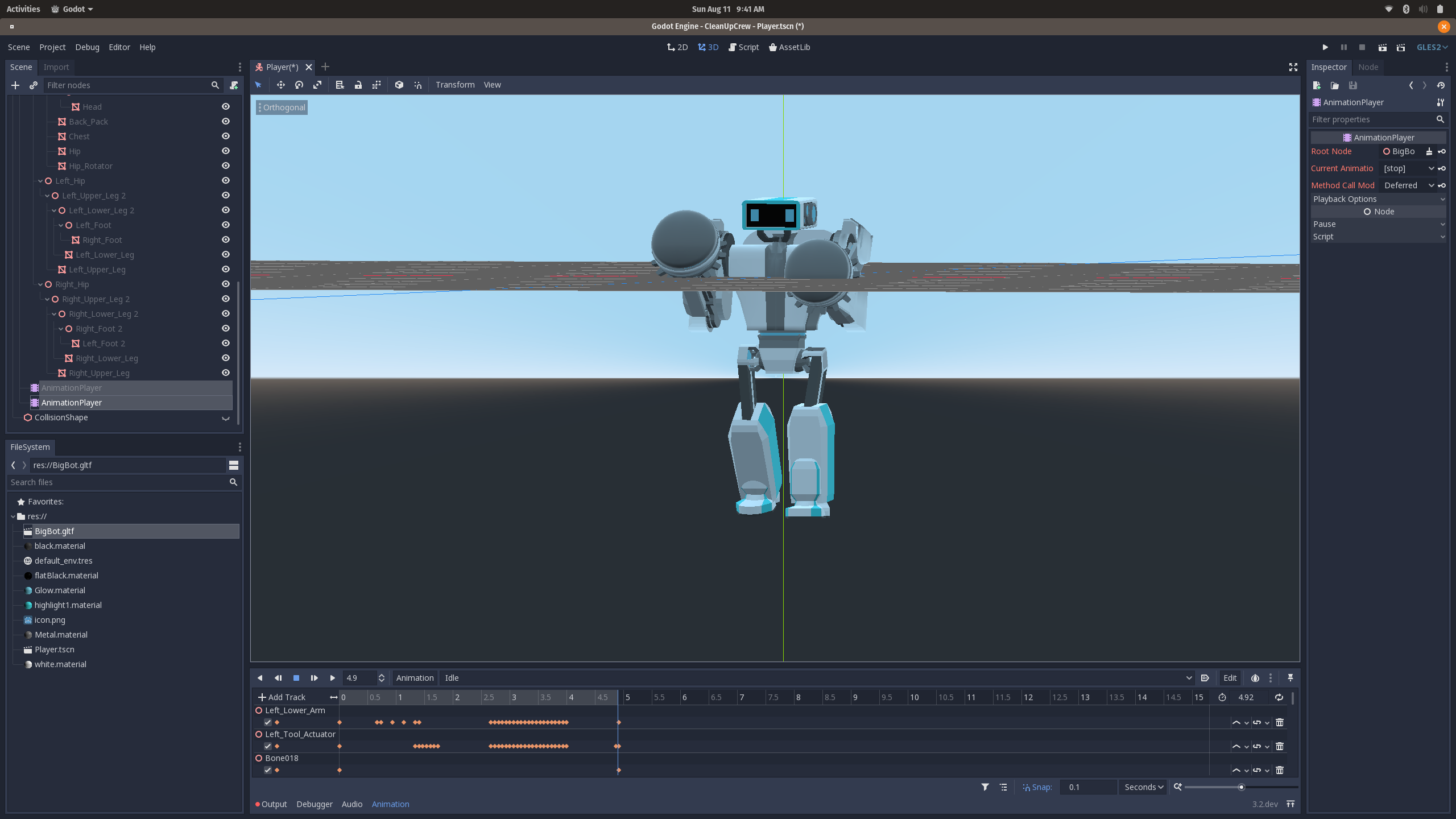Disable the Bone018 track checkbox
The image size is (1456, 819).
coord(268,770)
